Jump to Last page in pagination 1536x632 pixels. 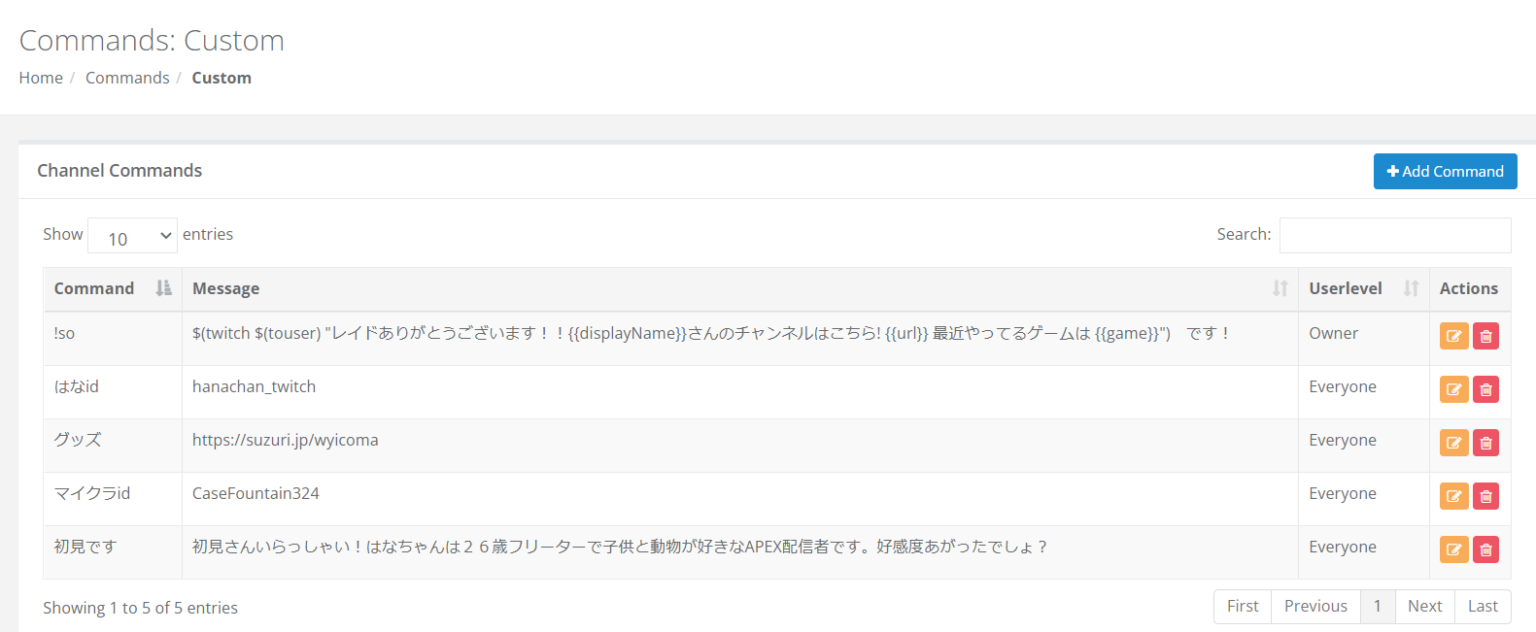pyautogui.click(x=1482, y=606)
